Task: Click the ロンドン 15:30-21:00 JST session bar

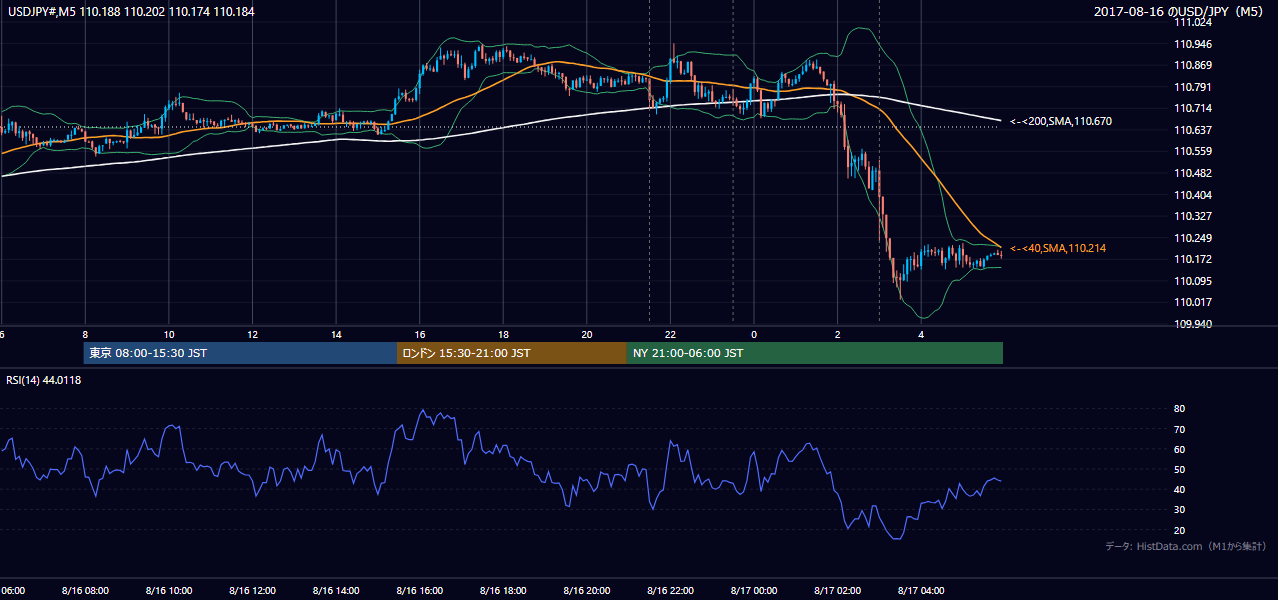Action: coord(512,353)
